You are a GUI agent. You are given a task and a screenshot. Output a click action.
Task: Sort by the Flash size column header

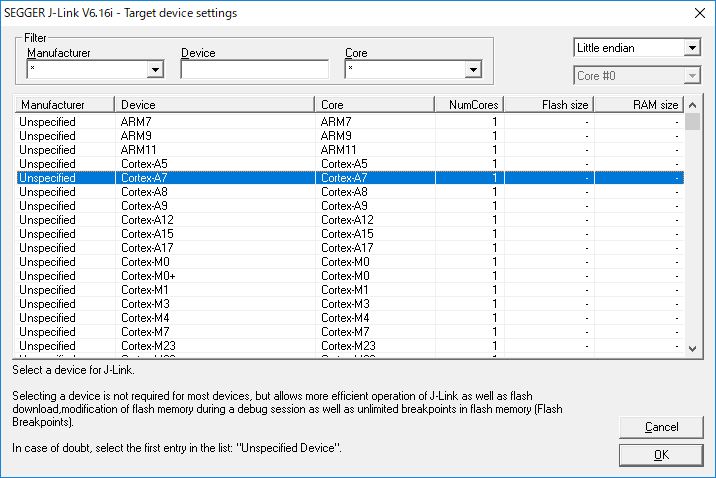tap(549, 105)
